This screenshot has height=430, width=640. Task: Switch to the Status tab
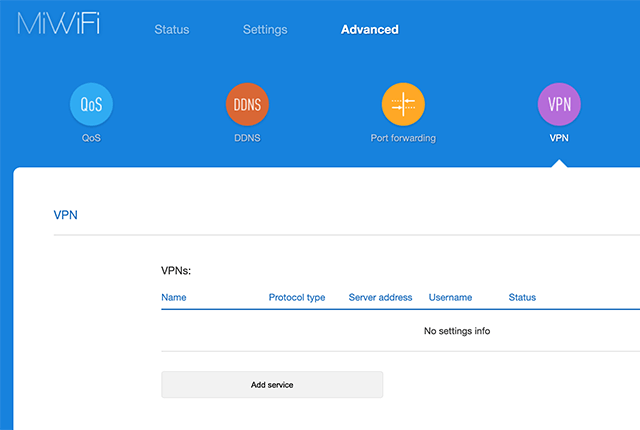coord(172,30)
